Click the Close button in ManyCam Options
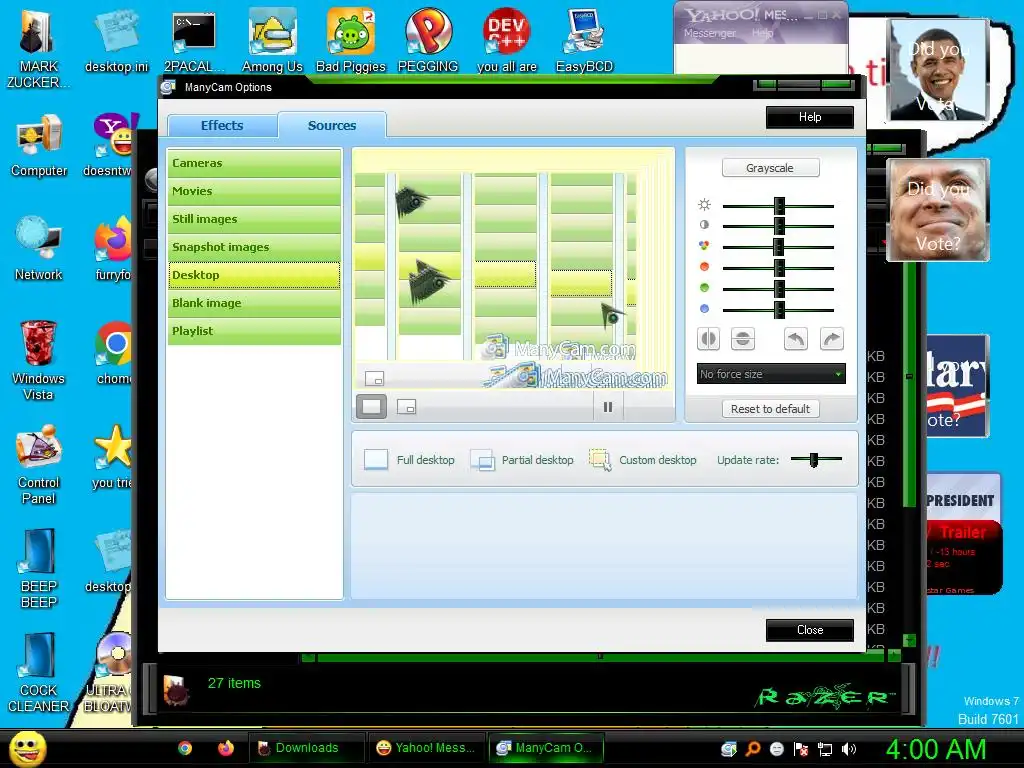The width and height of the screenshot is (1024, 768). tap(809, 630)
